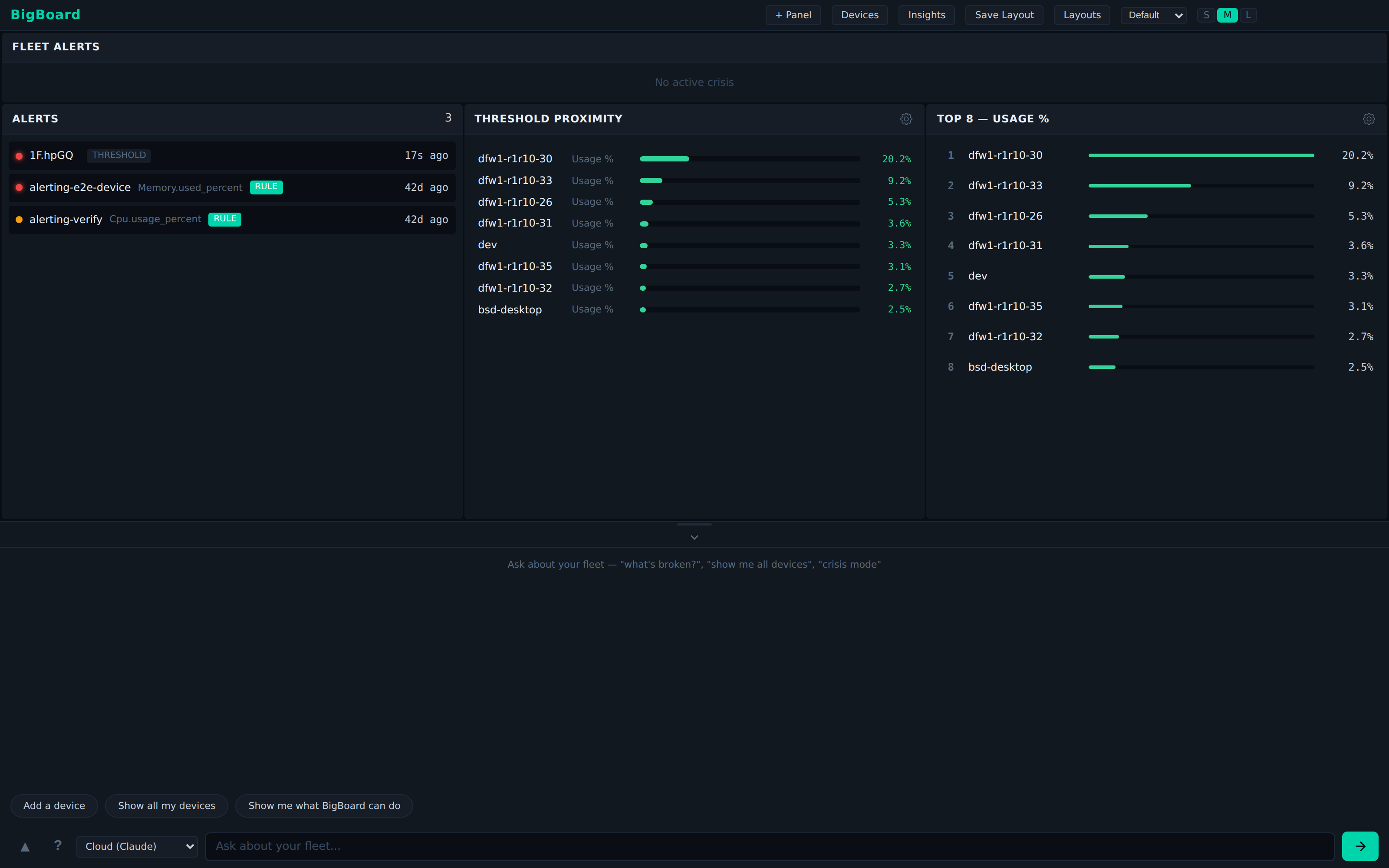Click the 20.2% value in Threshold Proximity

pos(896,159)
